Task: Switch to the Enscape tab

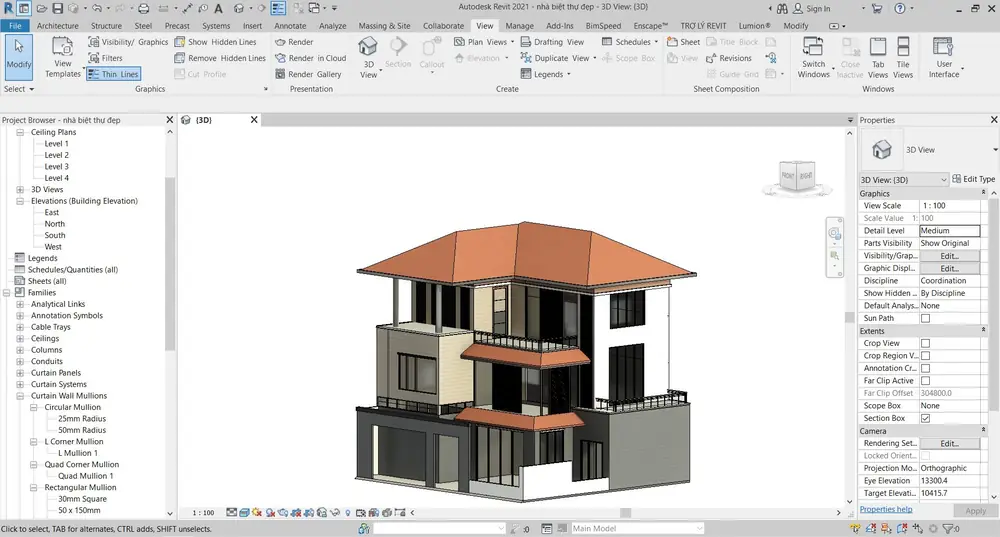Action: click(651, 26)
